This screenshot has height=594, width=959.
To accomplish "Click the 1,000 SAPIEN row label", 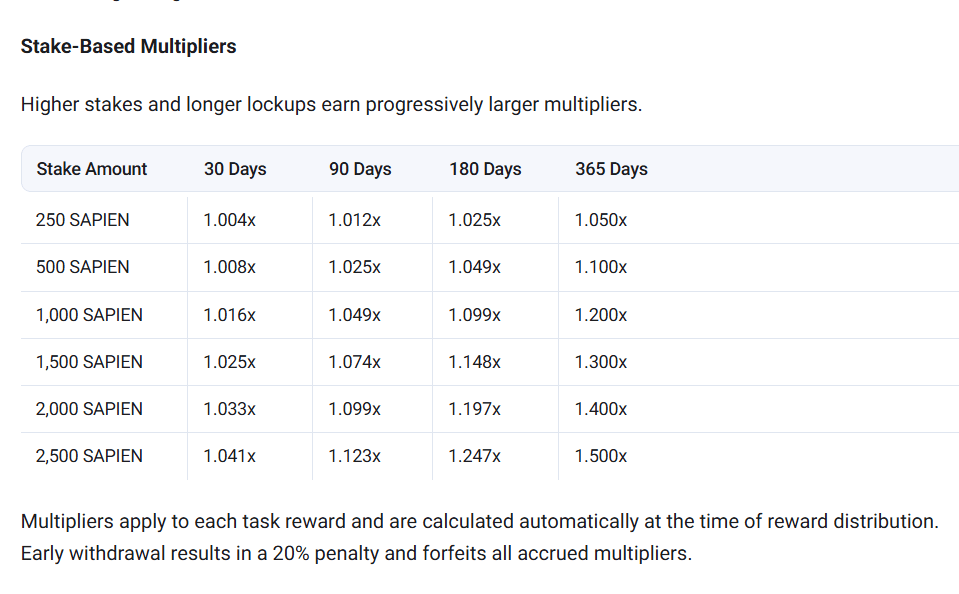I will pos(89,315).
